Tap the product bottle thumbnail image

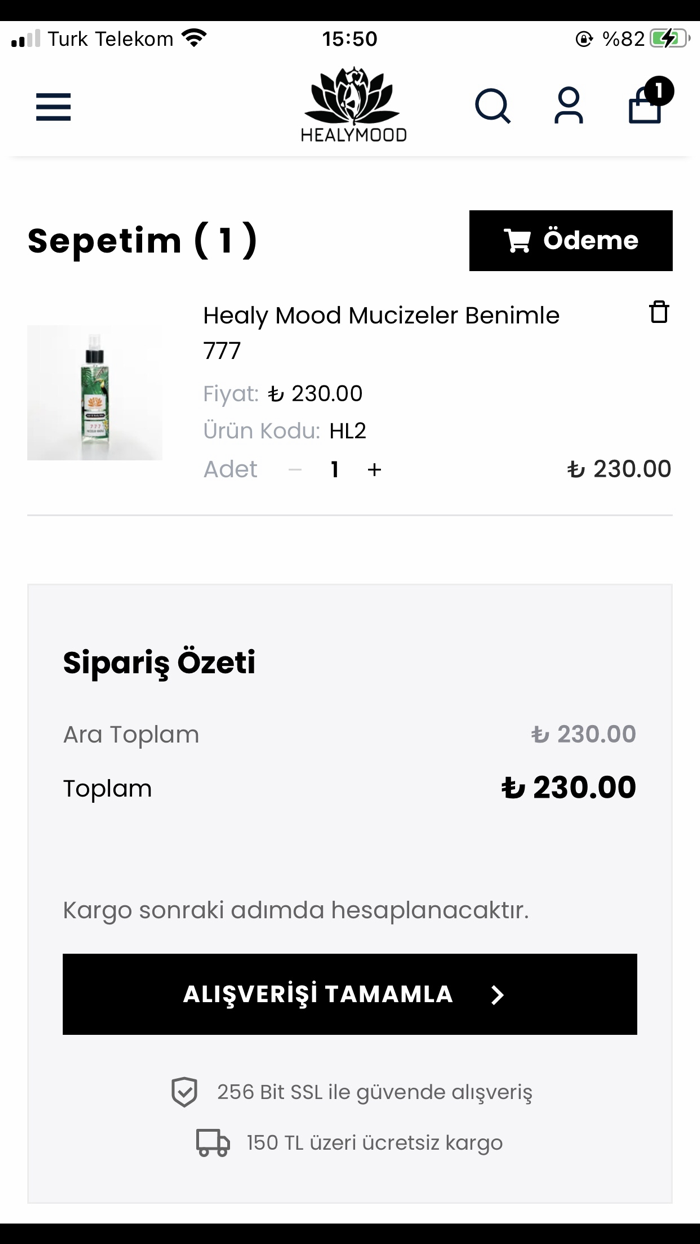point(94,391)
